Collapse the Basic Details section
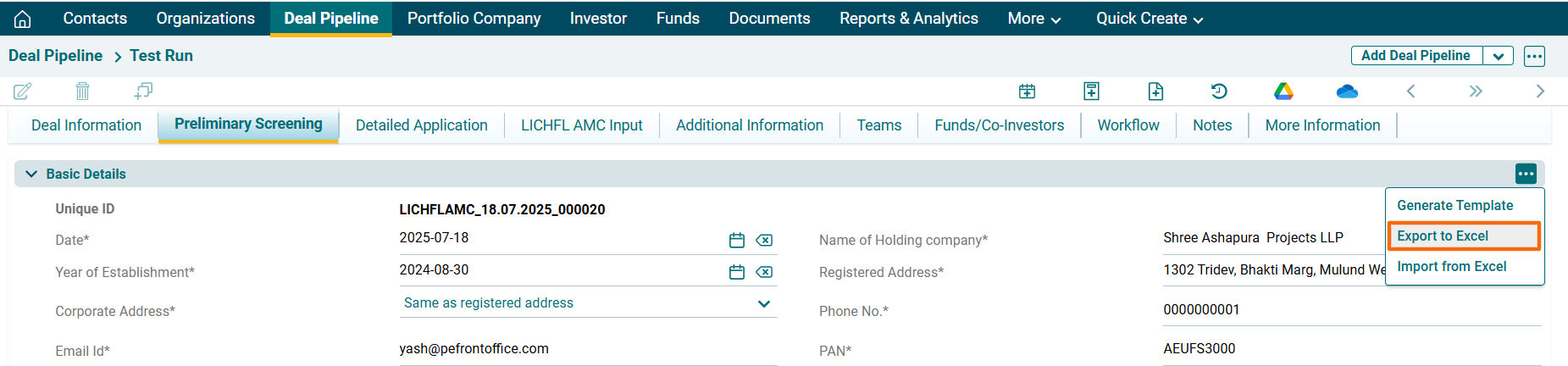Viewport: 1568px width, 366px height. coord(31,174)
